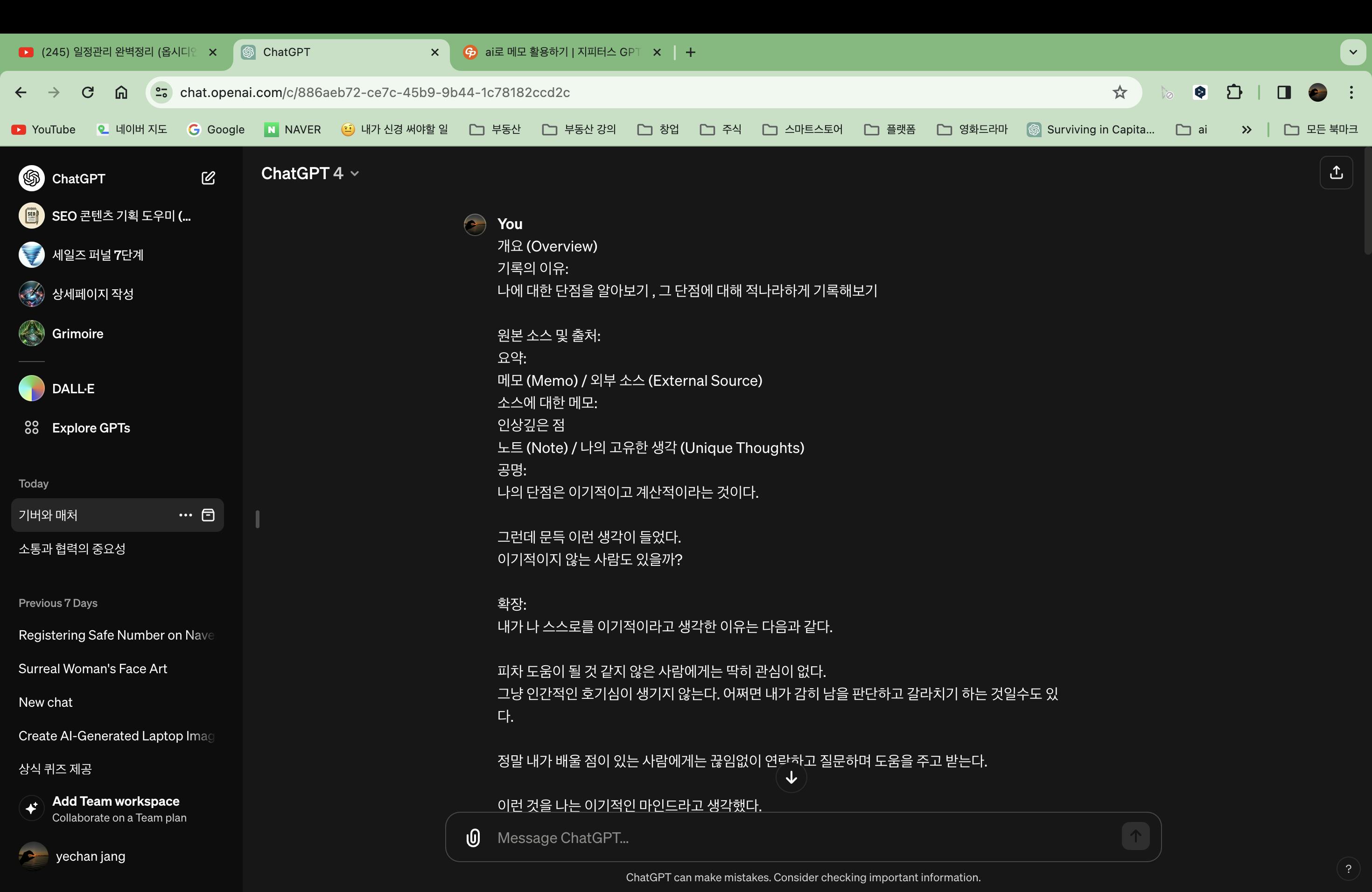Click the help question mark button
Screen dimensions: 1372x892
click(x=1348, y=869)
